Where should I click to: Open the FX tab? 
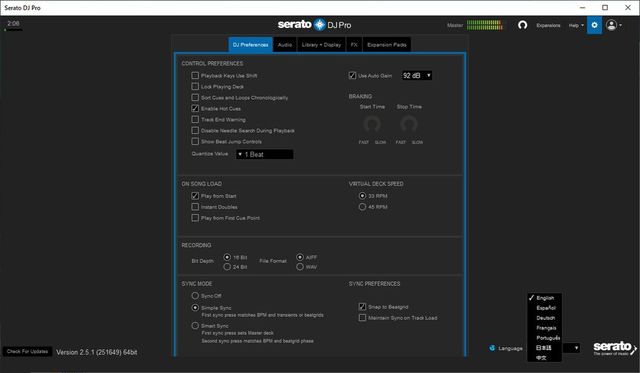[354, 44]
